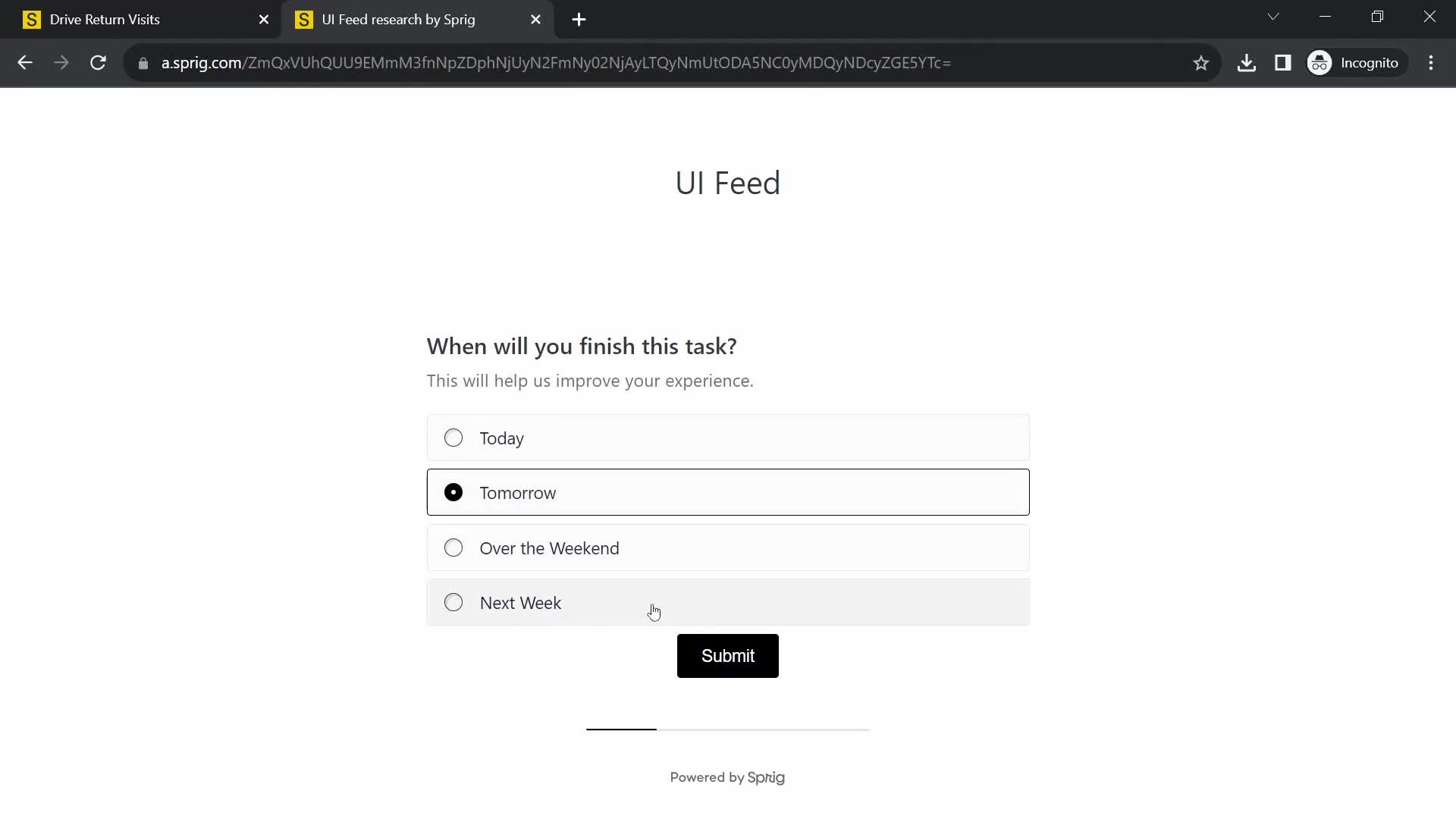Click the bookmark star icon in address bar
Viewport: 1456px width, 819px height.
[x=1200, y=62]
